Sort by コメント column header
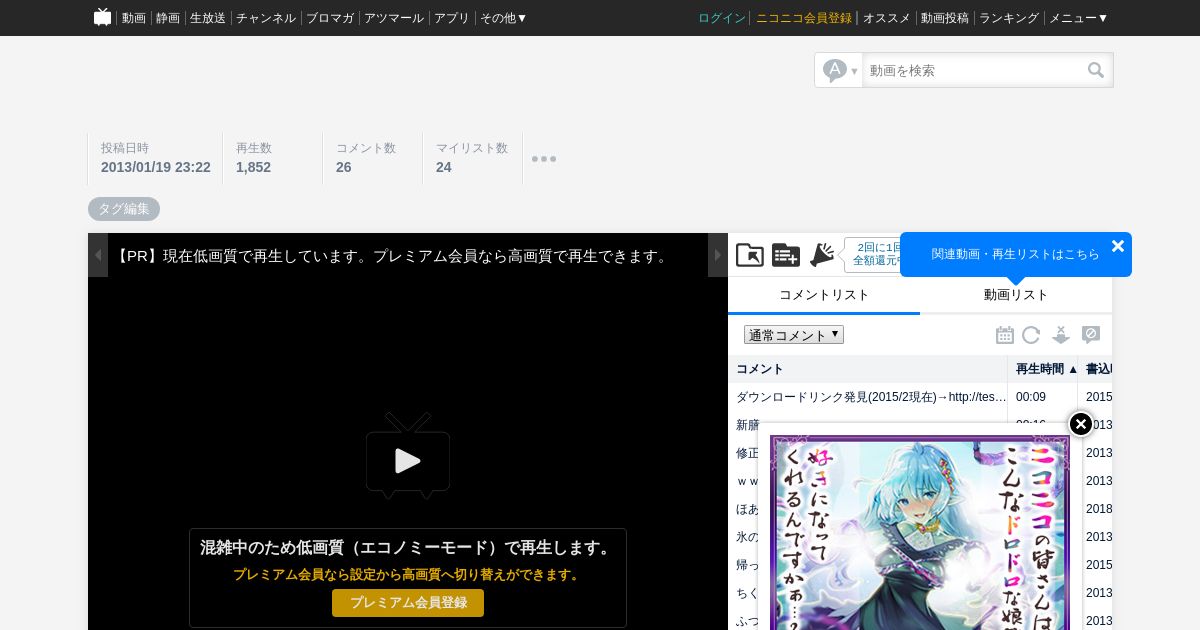Screen dimensions: 1200x630 (868, 369)
